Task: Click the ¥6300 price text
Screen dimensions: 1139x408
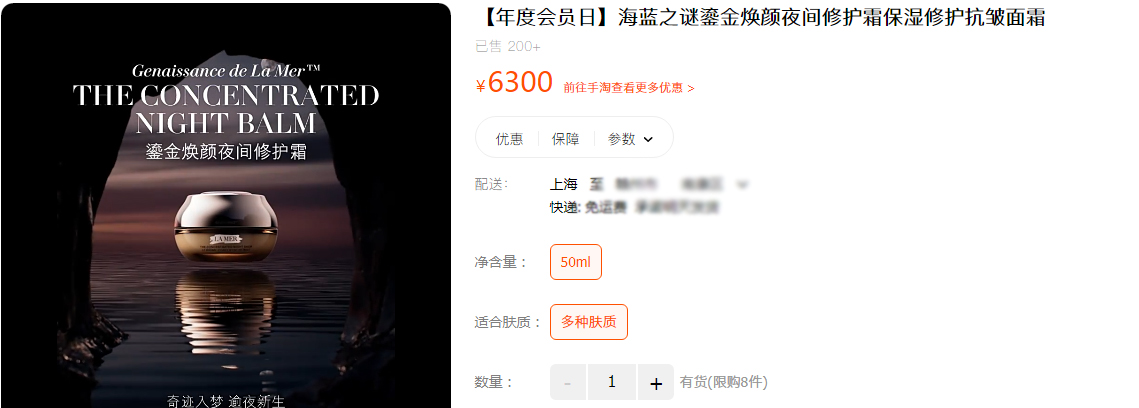Action: [x=514, y=82]
